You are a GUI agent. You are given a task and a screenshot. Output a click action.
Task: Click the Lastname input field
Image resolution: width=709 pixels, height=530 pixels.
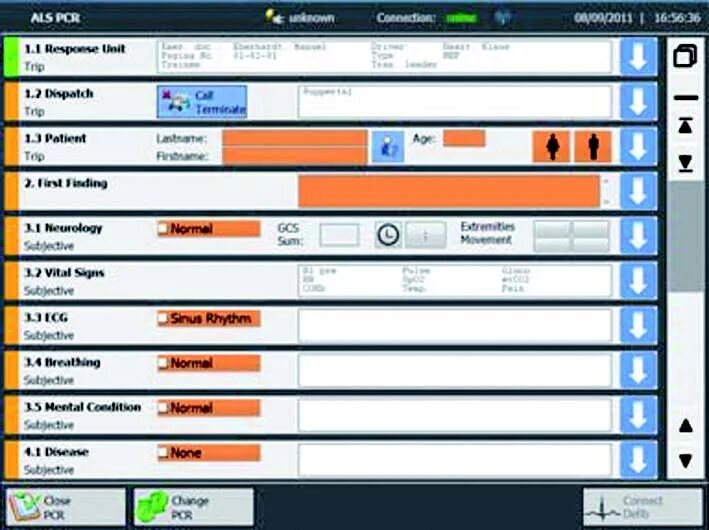pyautogui.click(x=295, y=138)
